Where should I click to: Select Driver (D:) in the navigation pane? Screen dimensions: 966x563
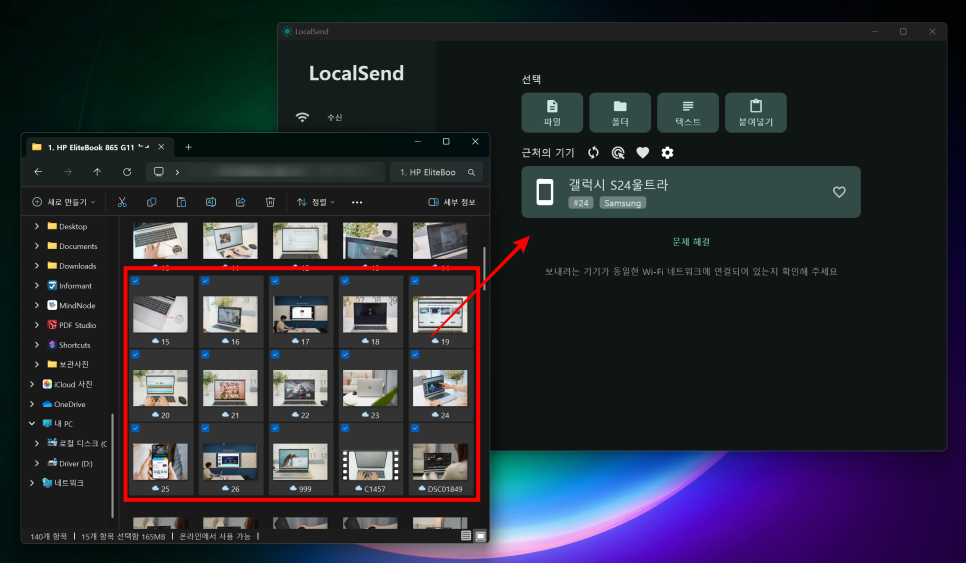click(70, 463)
